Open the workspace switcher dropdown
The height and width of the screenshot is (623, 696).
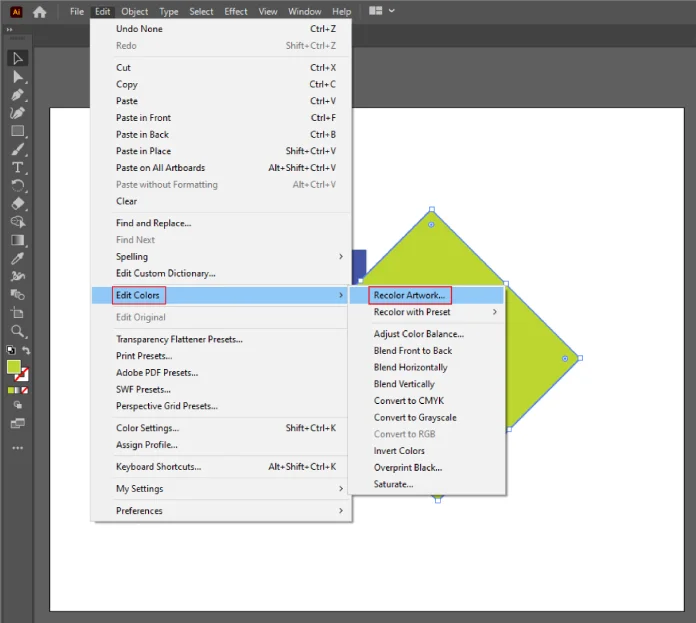382,11
